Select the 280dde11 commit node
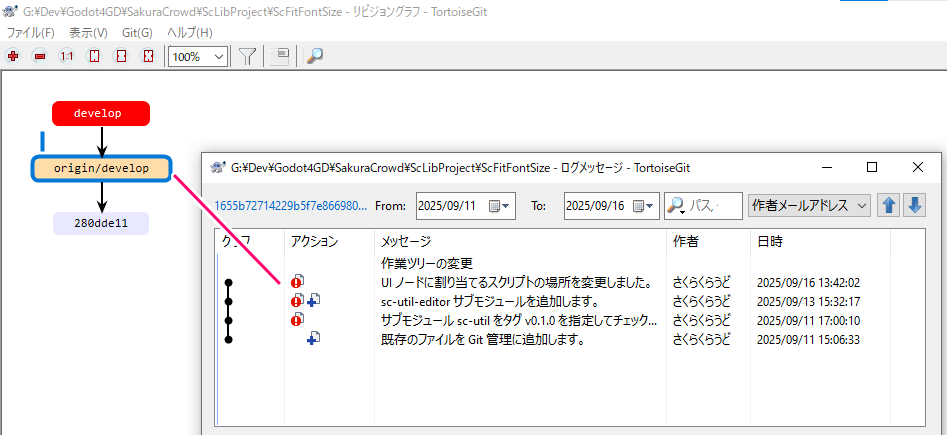Screen dimensions: 947x435 101,224
